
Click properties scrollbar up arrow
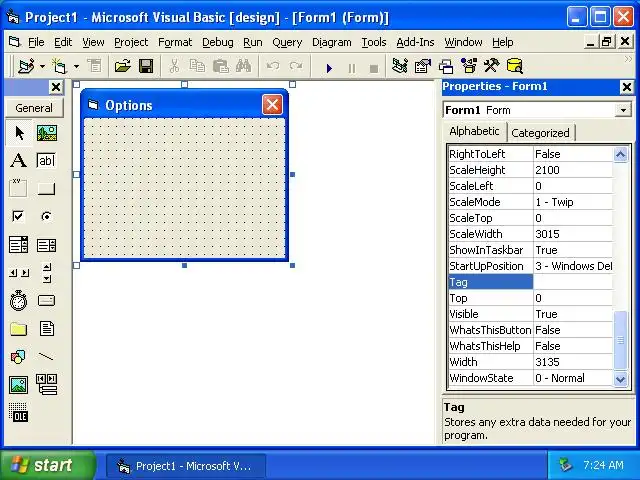(x=620, y=154)
